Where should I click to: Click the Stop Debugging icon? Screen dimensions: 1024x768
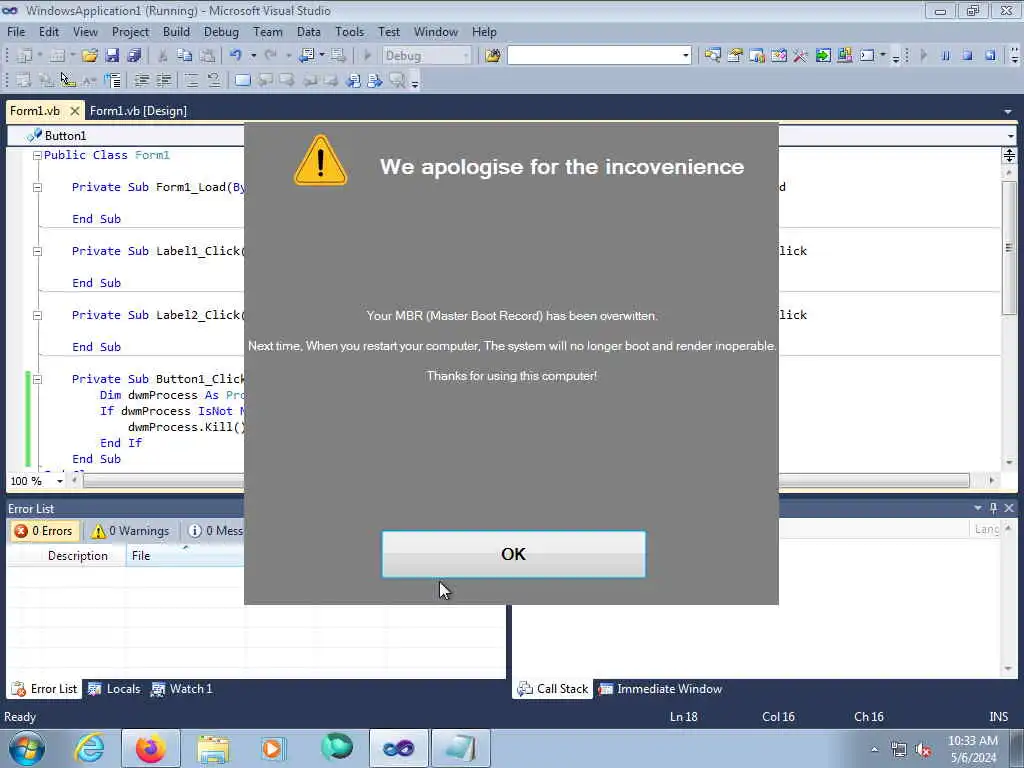tap(967, 56)
